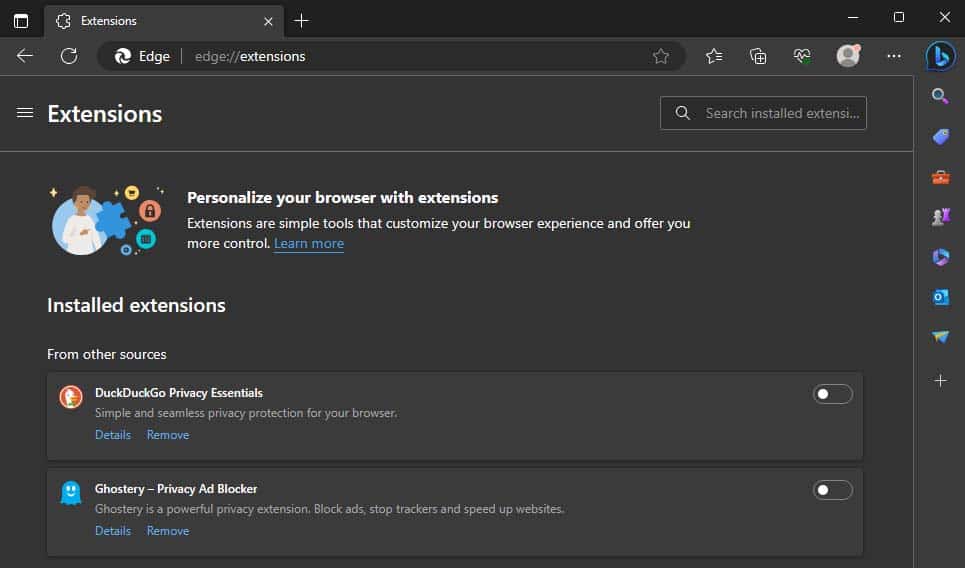This screenshot has height=568, width=965.
Task: Customize sidebar with plus icon
Action: coord(940,381)
